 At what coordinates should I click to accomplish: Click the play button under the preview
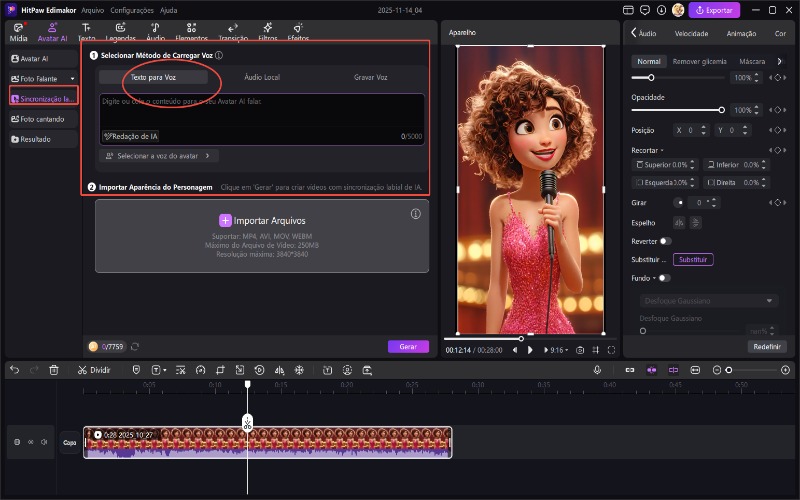point(531,350)
